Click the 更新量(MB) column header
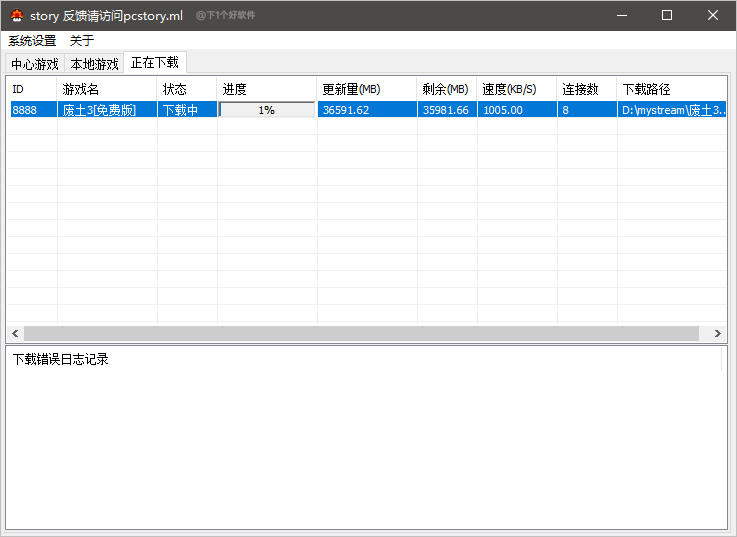The image size is (737, 537). 366,89
